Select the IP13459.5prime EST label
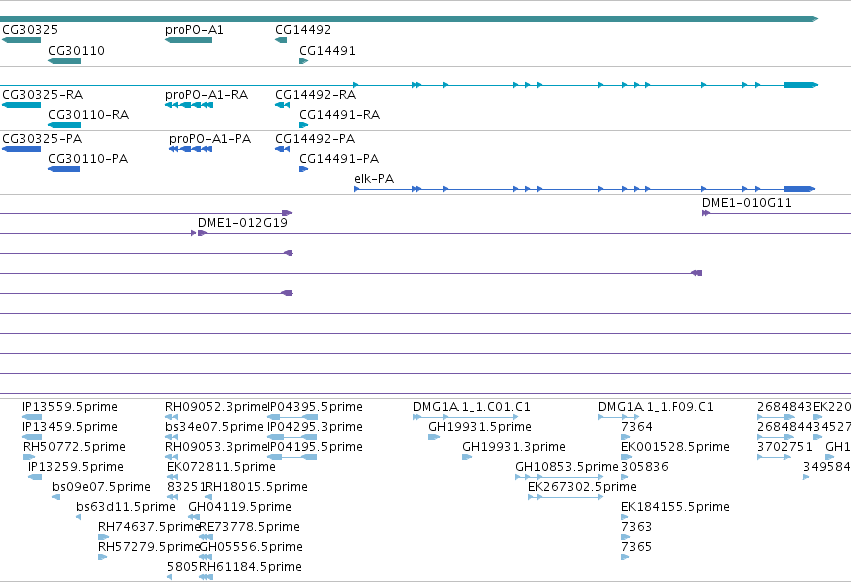 69,427
